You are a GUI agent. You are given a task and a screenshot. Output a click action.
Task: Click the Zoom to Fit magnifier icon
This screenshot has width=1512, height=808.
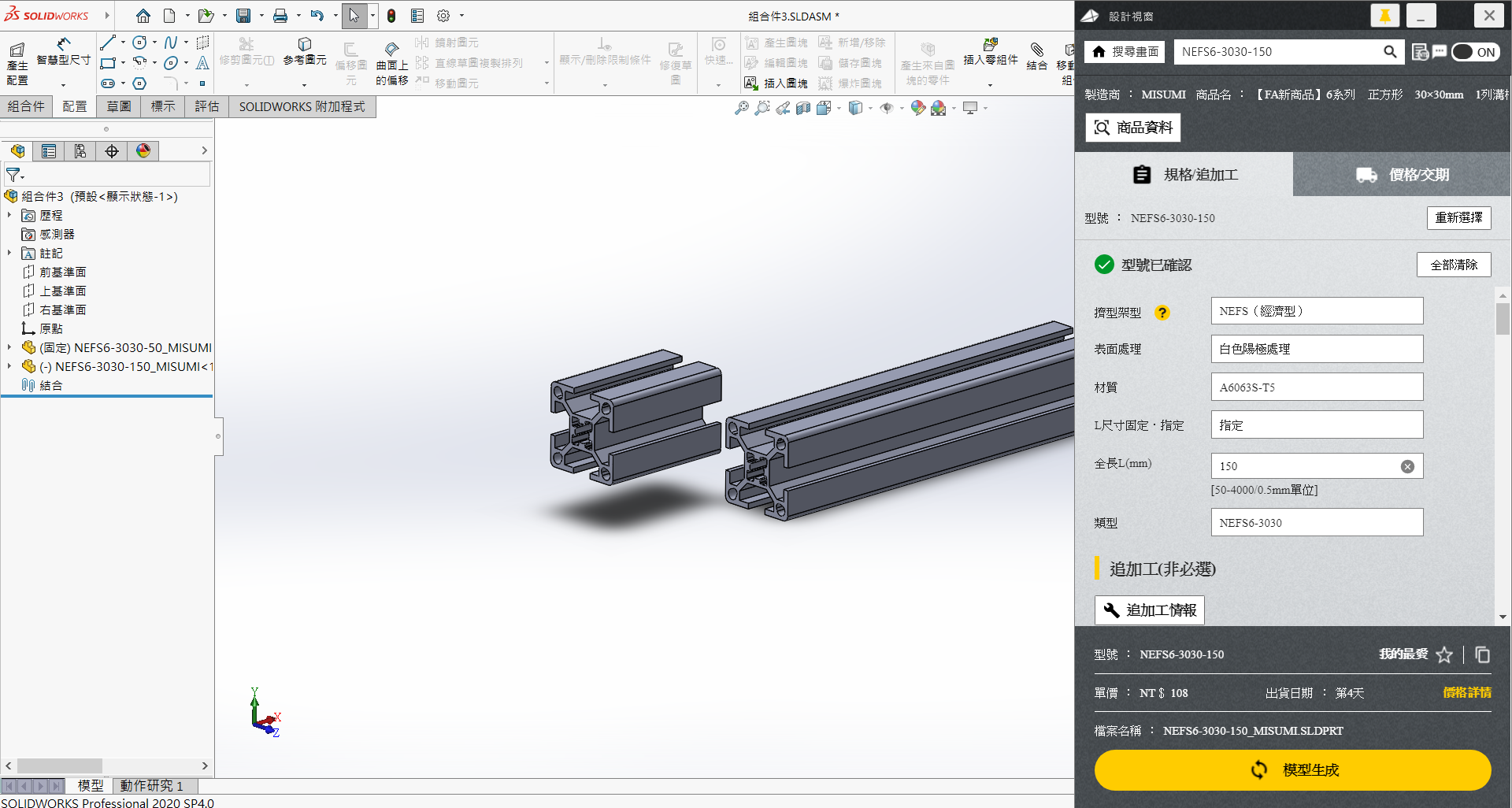(x=741, y=109)
